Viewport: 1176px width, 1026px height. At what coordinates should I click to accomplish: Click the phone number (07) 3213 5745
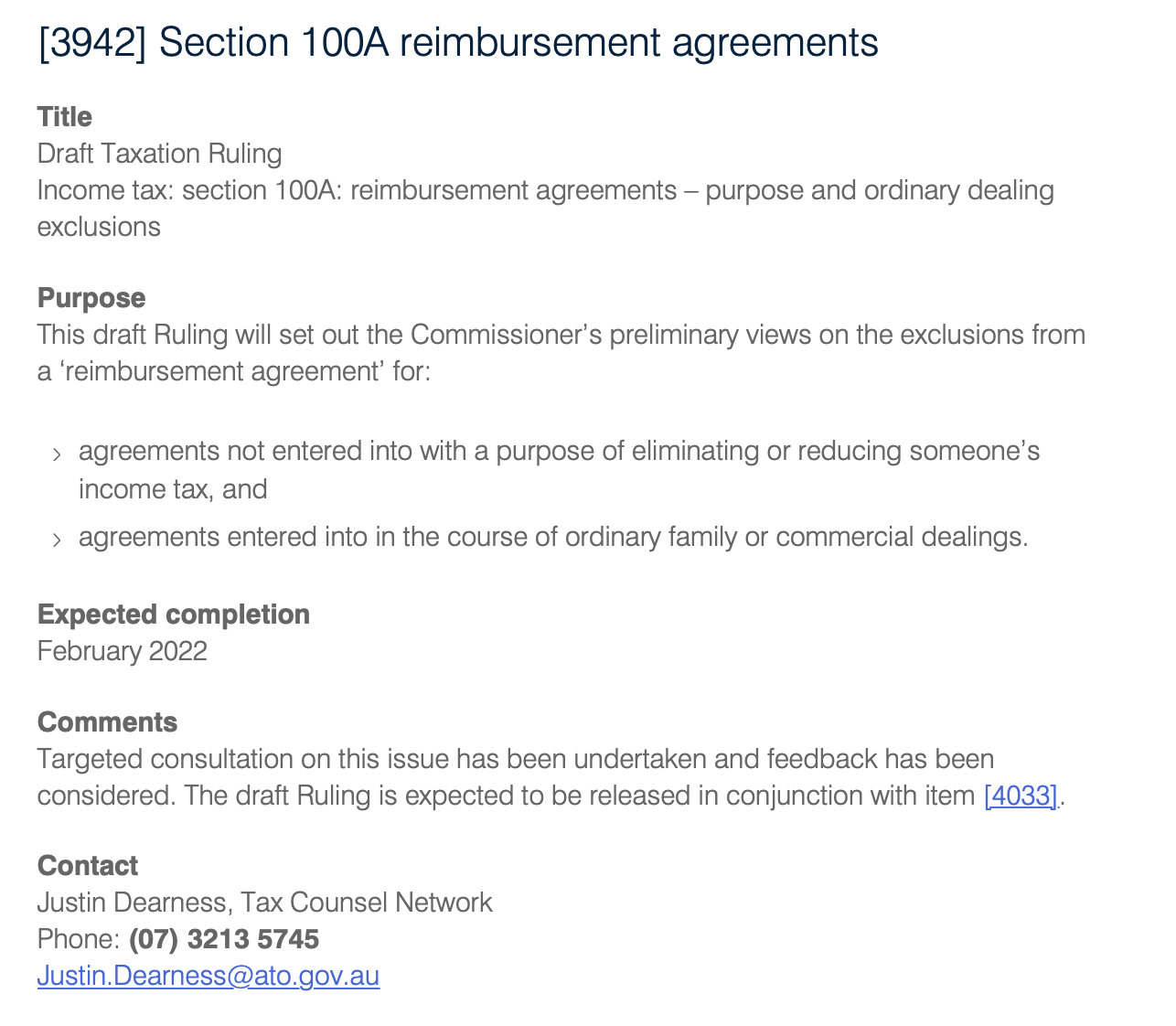point(224,939)
